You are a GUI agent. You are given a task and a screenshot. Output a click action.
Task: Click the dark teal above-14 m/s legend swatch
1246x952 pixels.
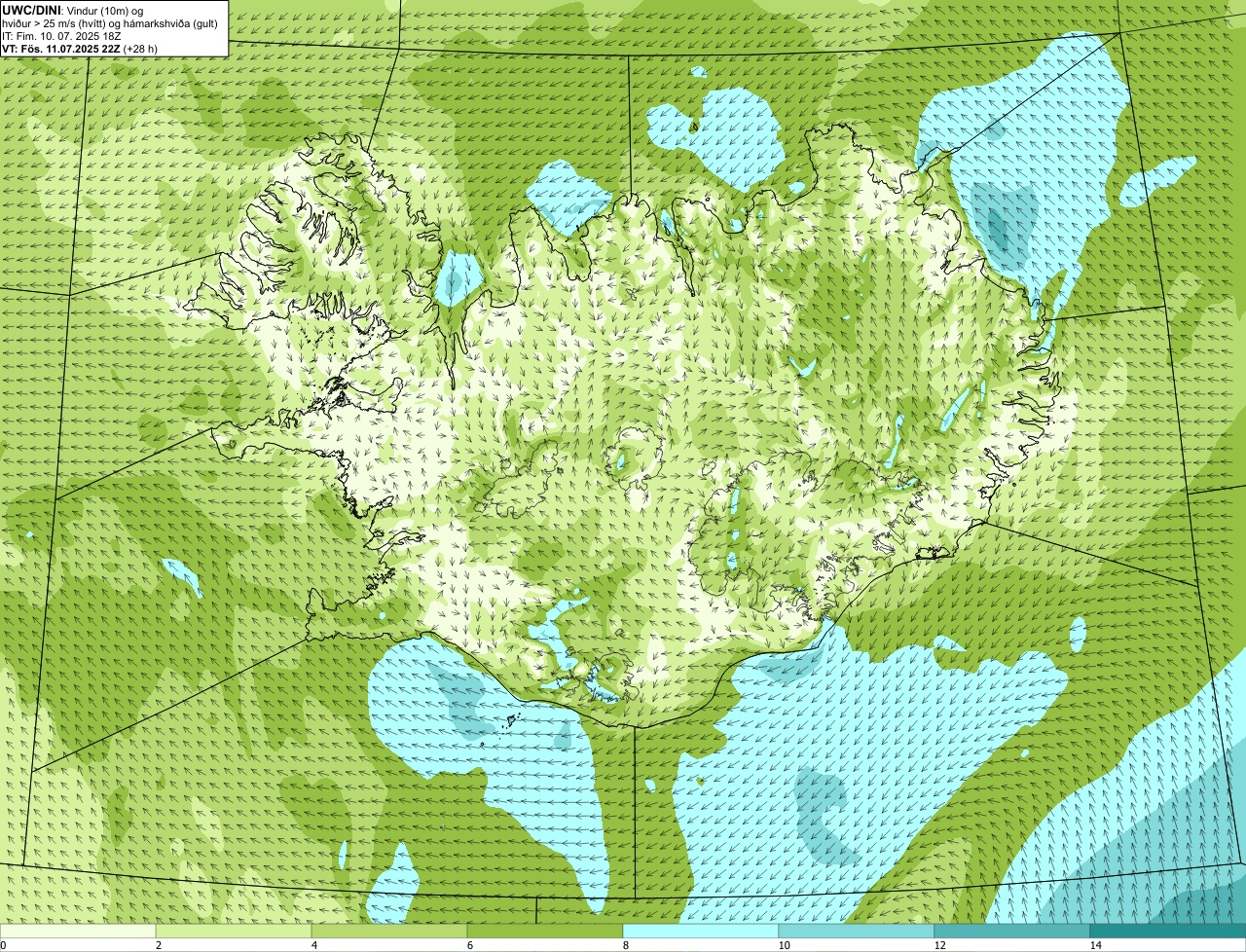coord(1168,931)
